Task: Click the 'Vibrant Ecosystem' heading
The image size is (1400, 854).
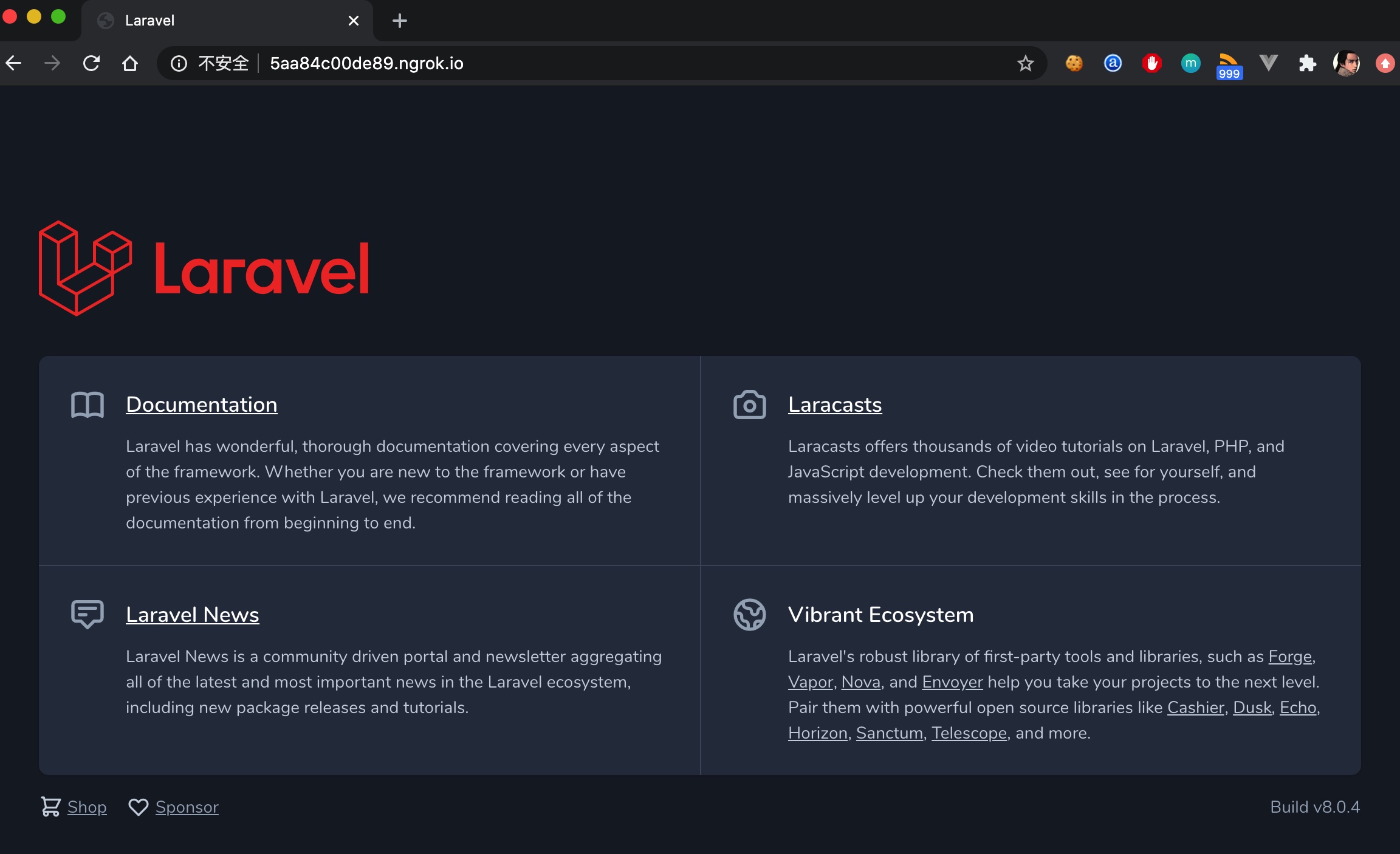Action: (x=881, y=615)
